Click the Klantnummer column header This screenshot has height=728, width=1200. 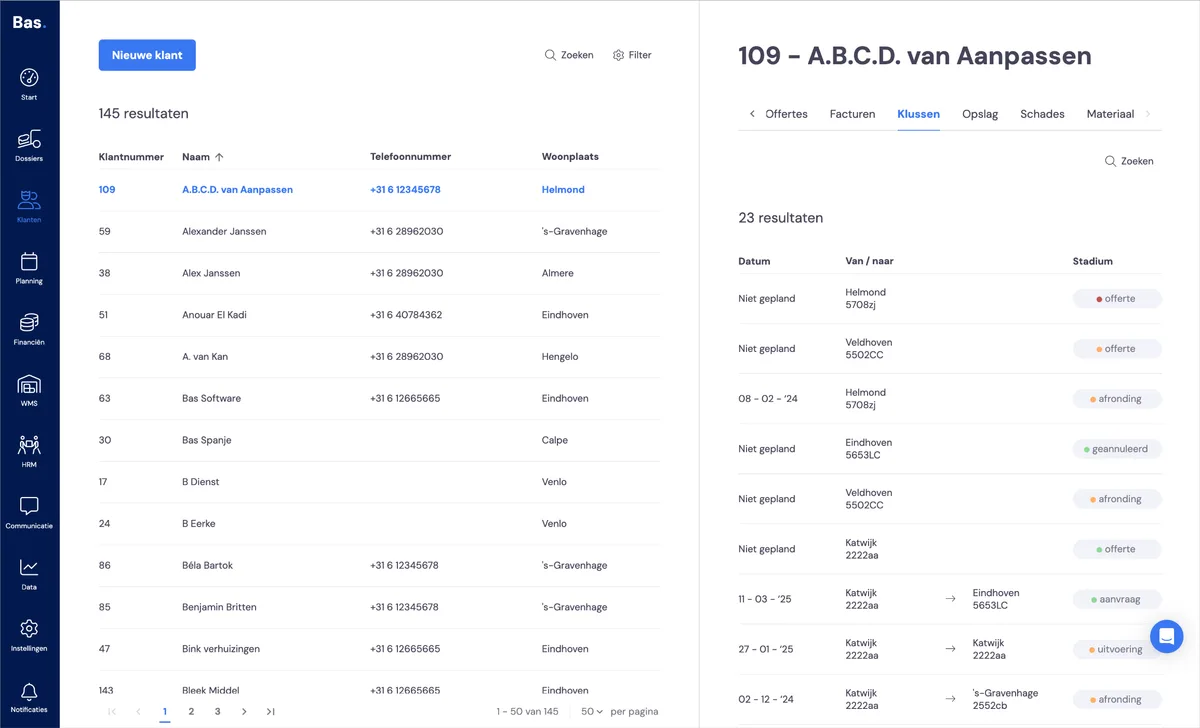coord(131,157)
